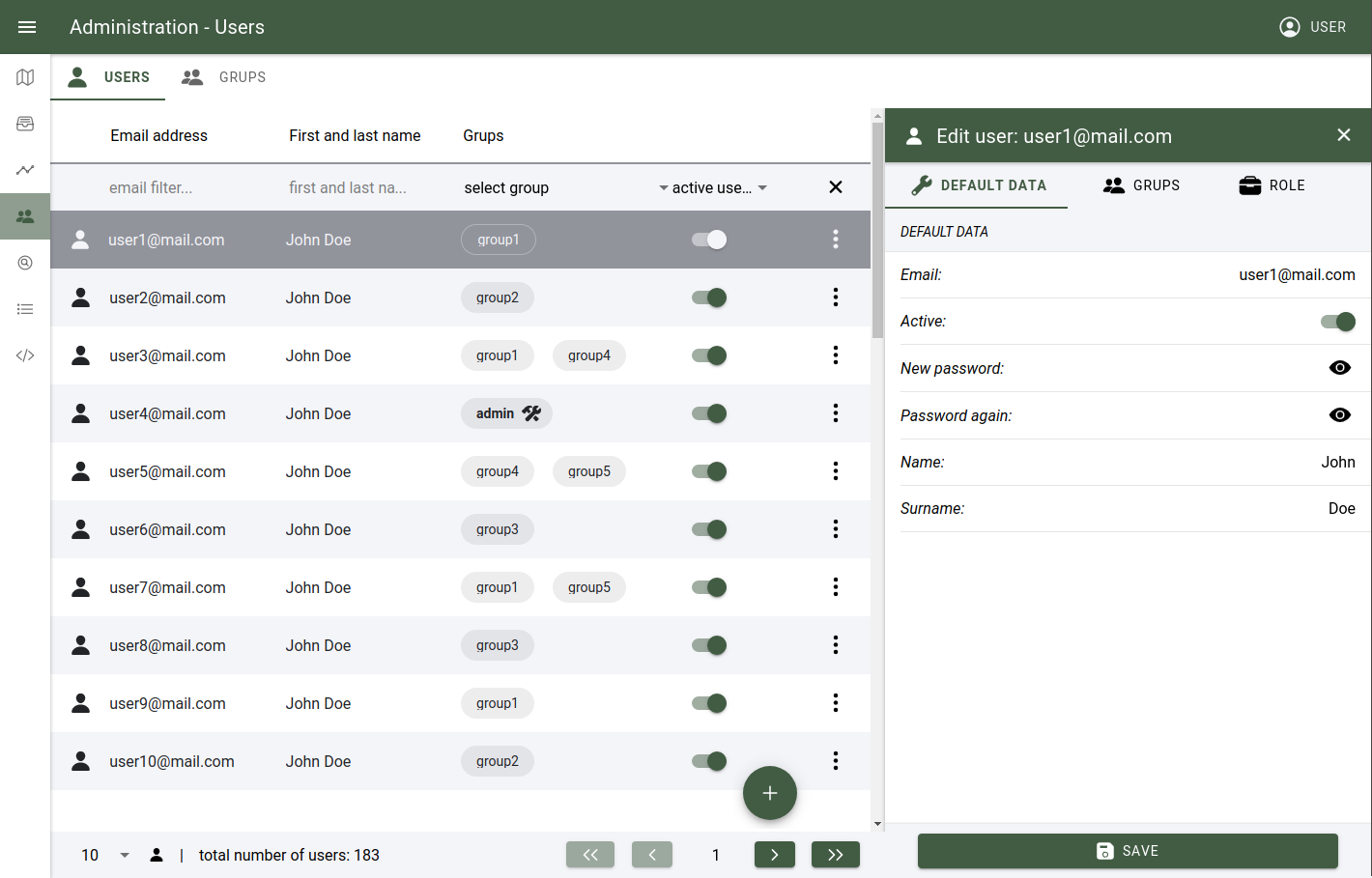Click the Surname field showing Doe

click(x=1128, y=508)
